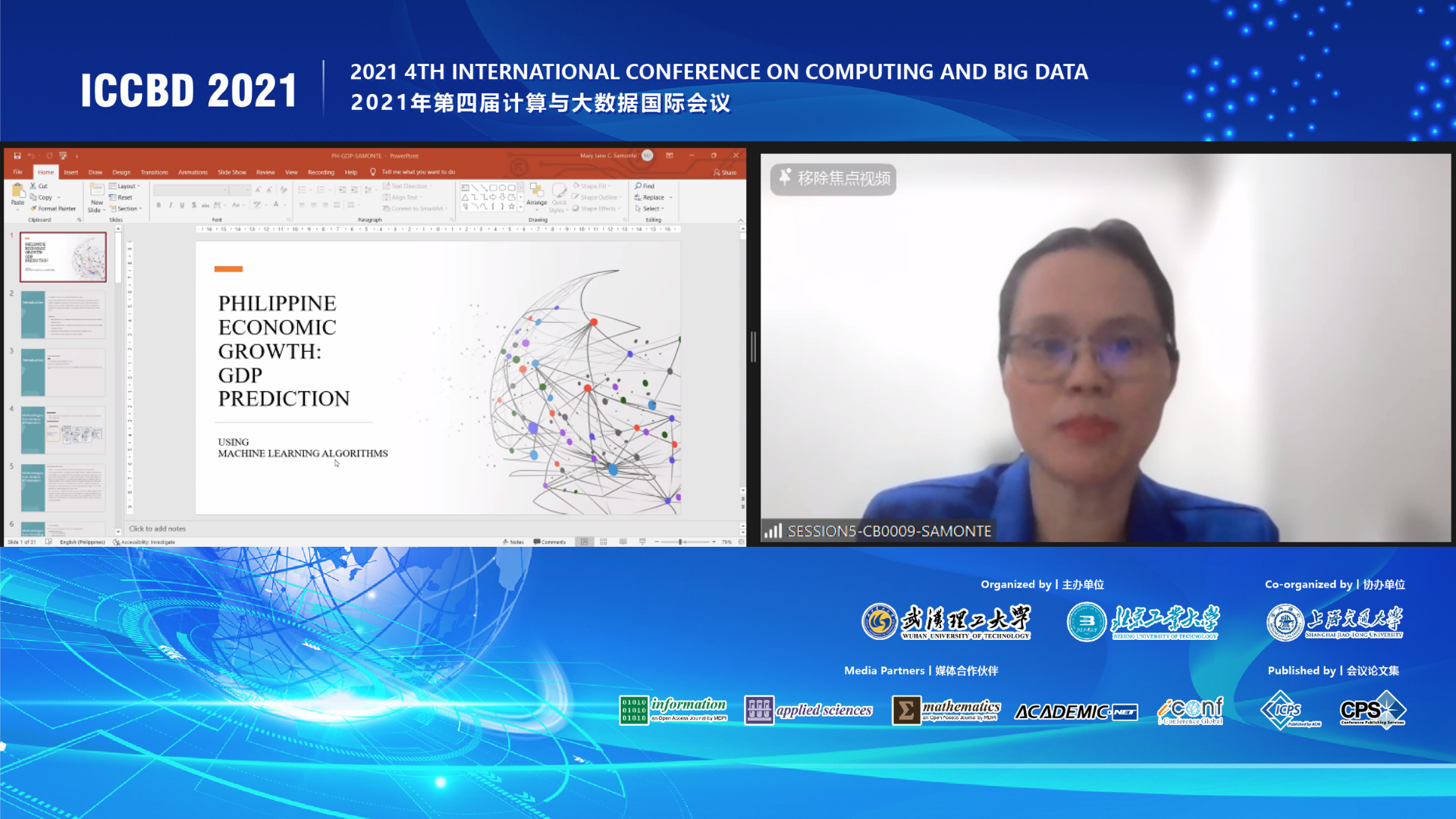
Task: Click the Share button in PowerPoint
Action: coord(725,172)
